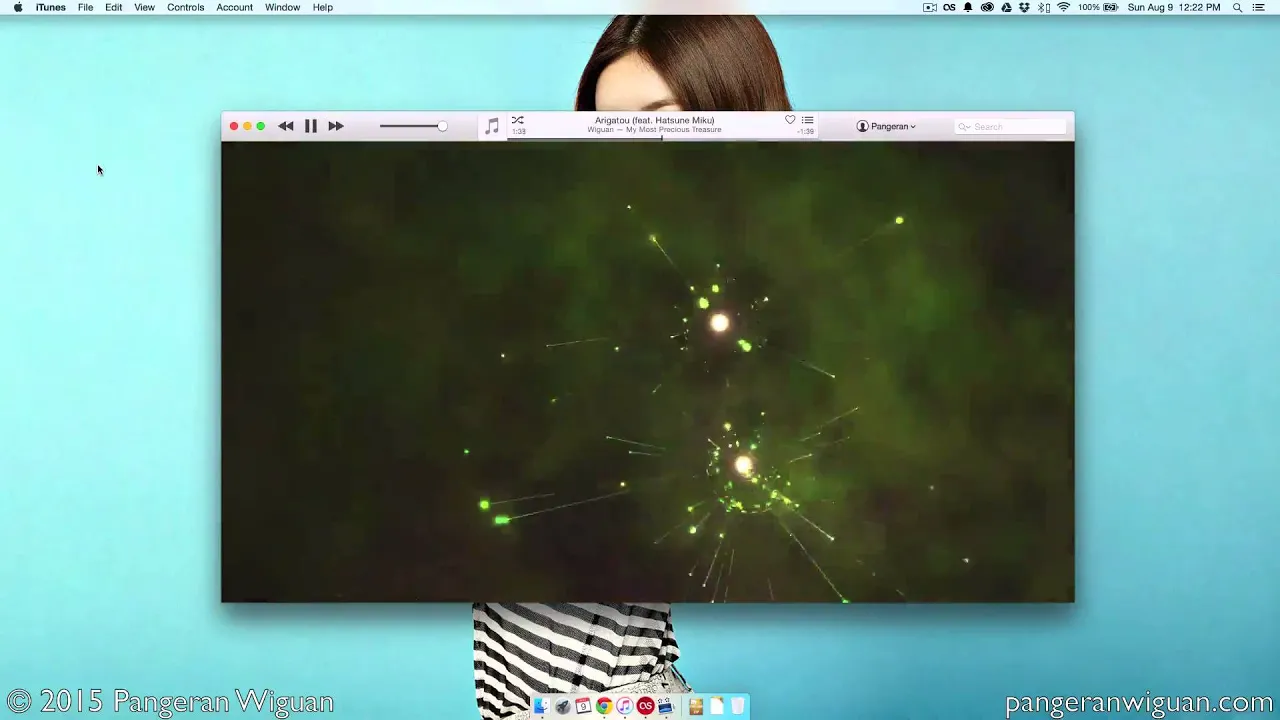Viewport: 1280px width, 720px height.
Task: Minimize the iTunes window with yellow button
Action: (247, 126)
